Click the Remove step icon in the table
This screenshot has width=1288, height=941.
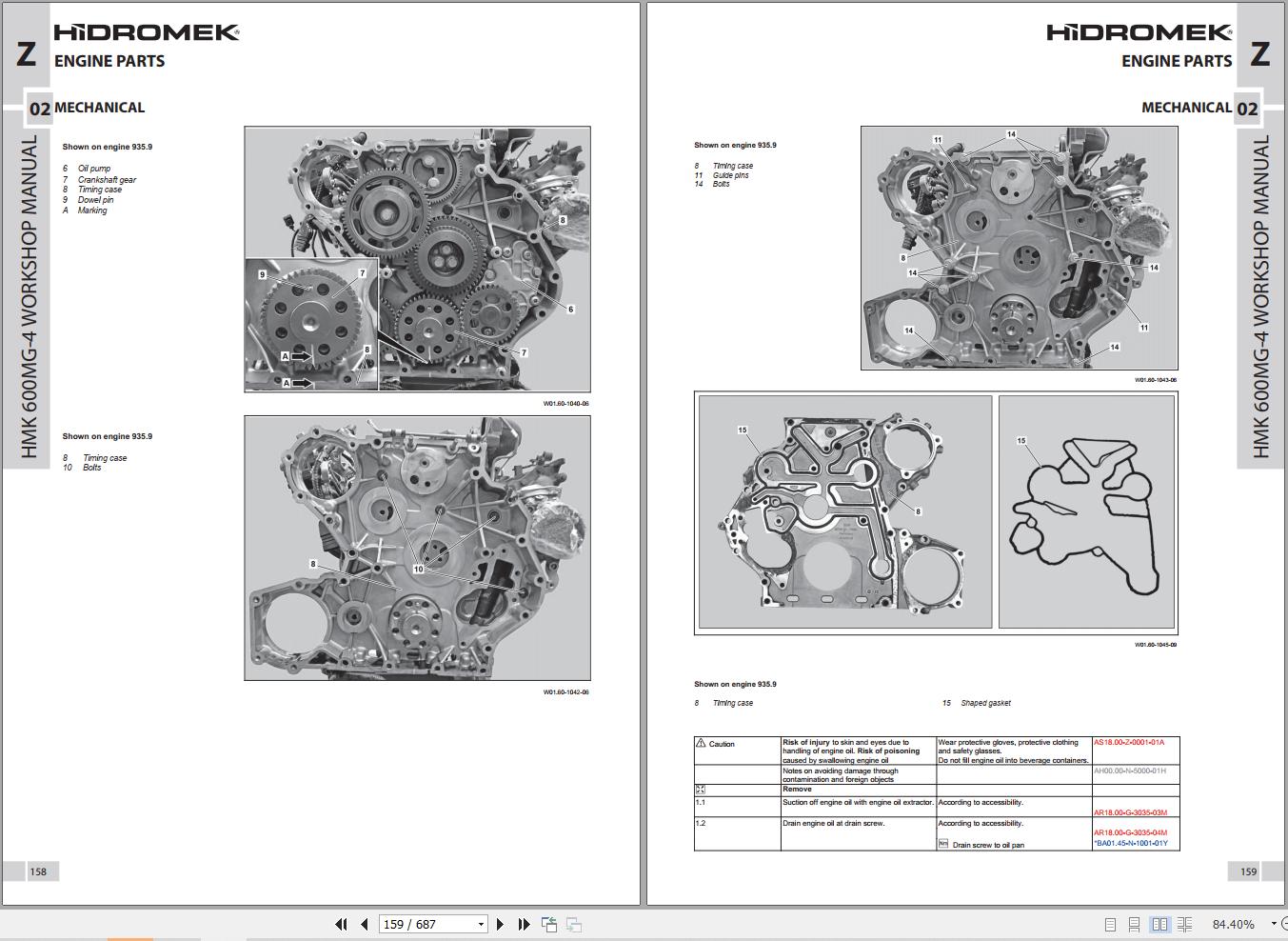[x=701, y=789]
